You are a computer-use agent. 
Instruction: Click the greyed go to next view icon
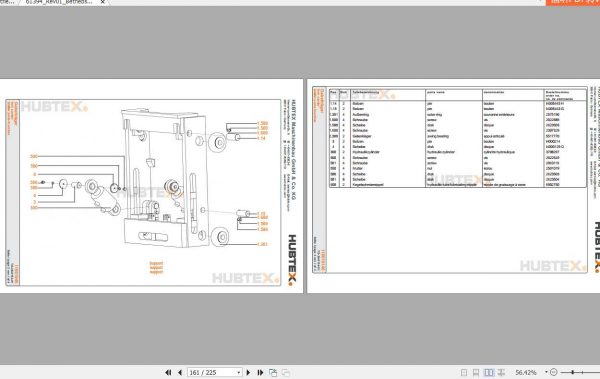tap(285, 372)
